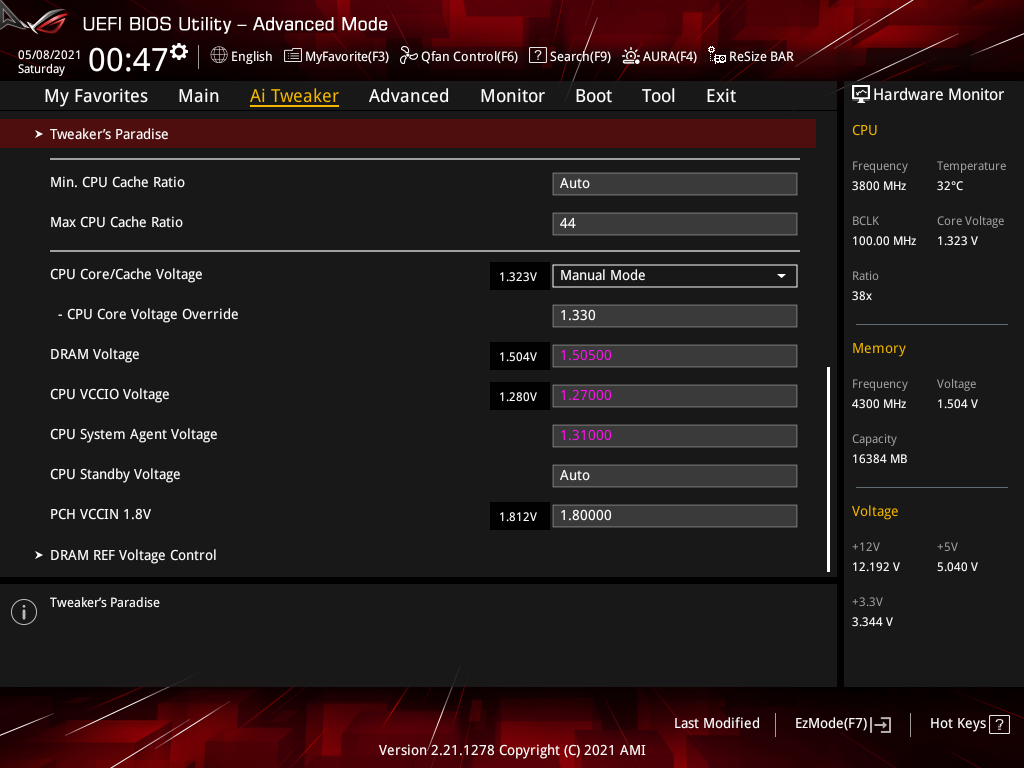Click the info icon in help panel
The image size is (1024, 768).
(x=24, y=612)
